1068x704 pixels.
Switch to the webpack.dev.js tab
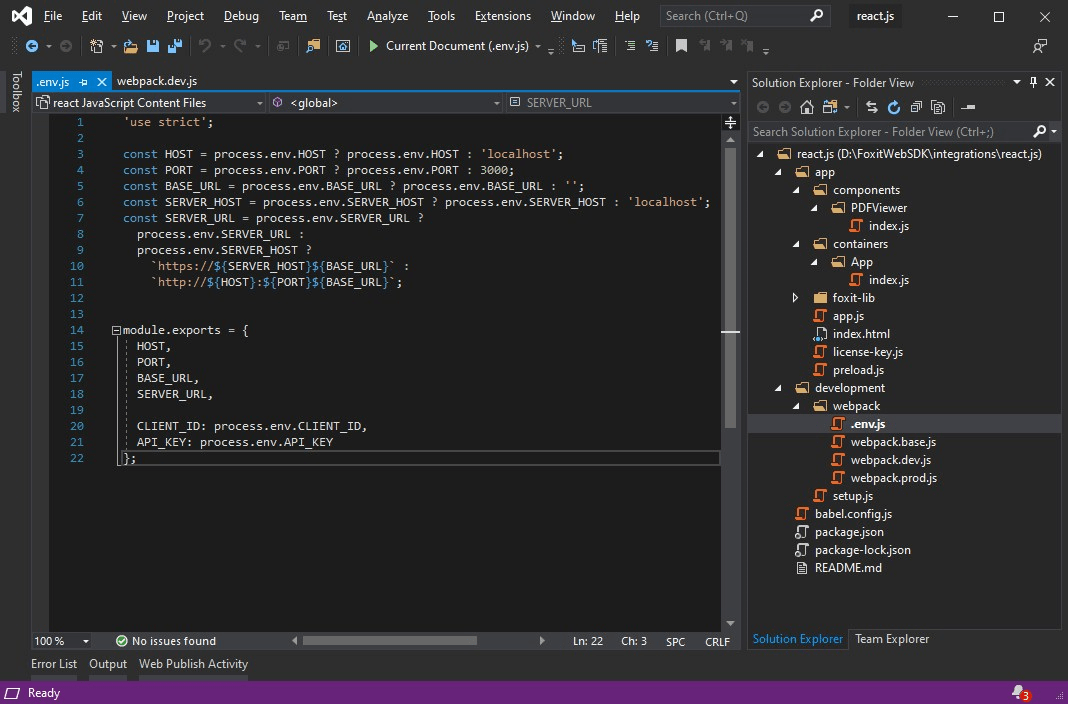157,82
